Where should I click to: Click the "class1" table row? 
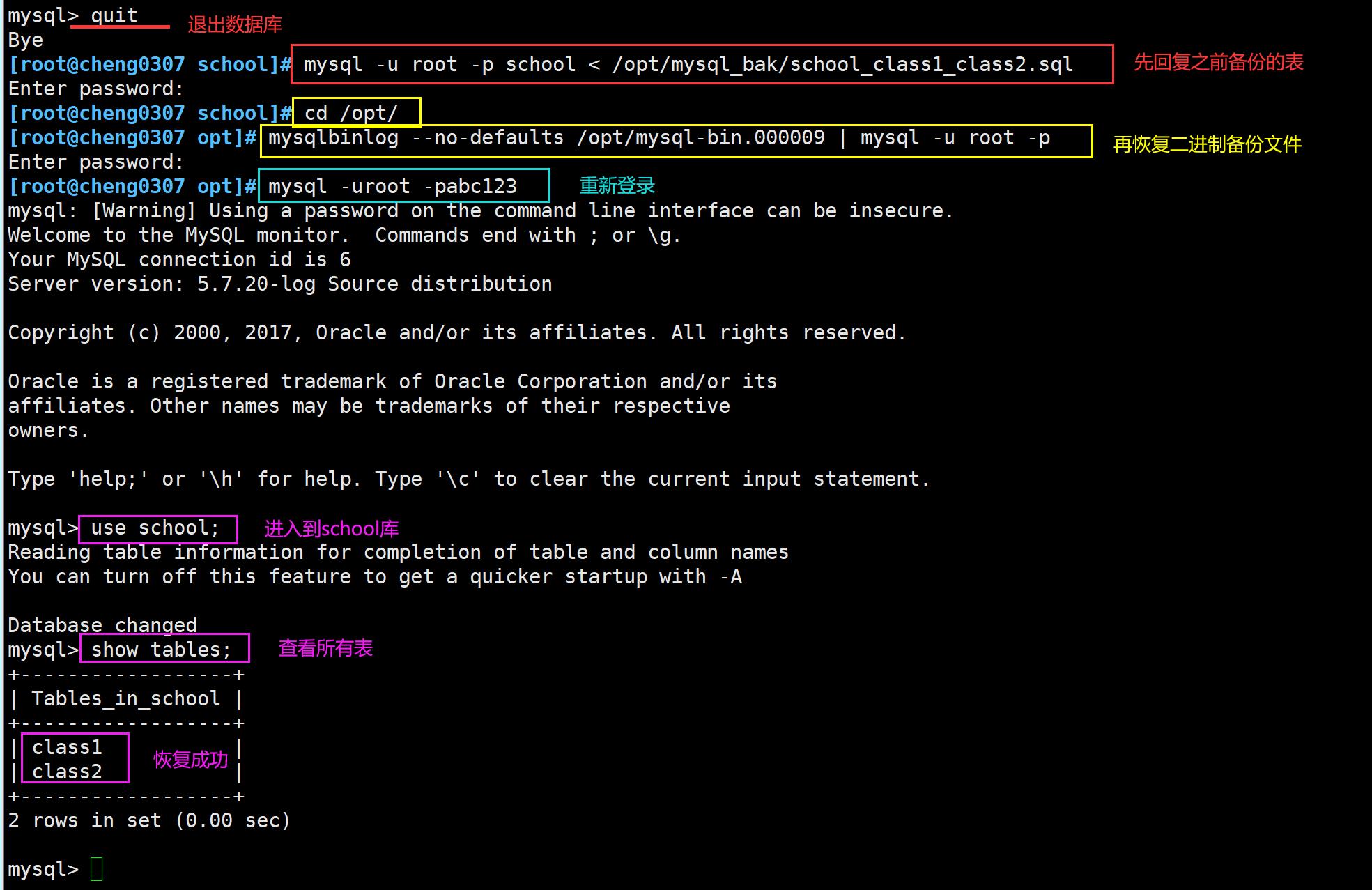point(67,747)
